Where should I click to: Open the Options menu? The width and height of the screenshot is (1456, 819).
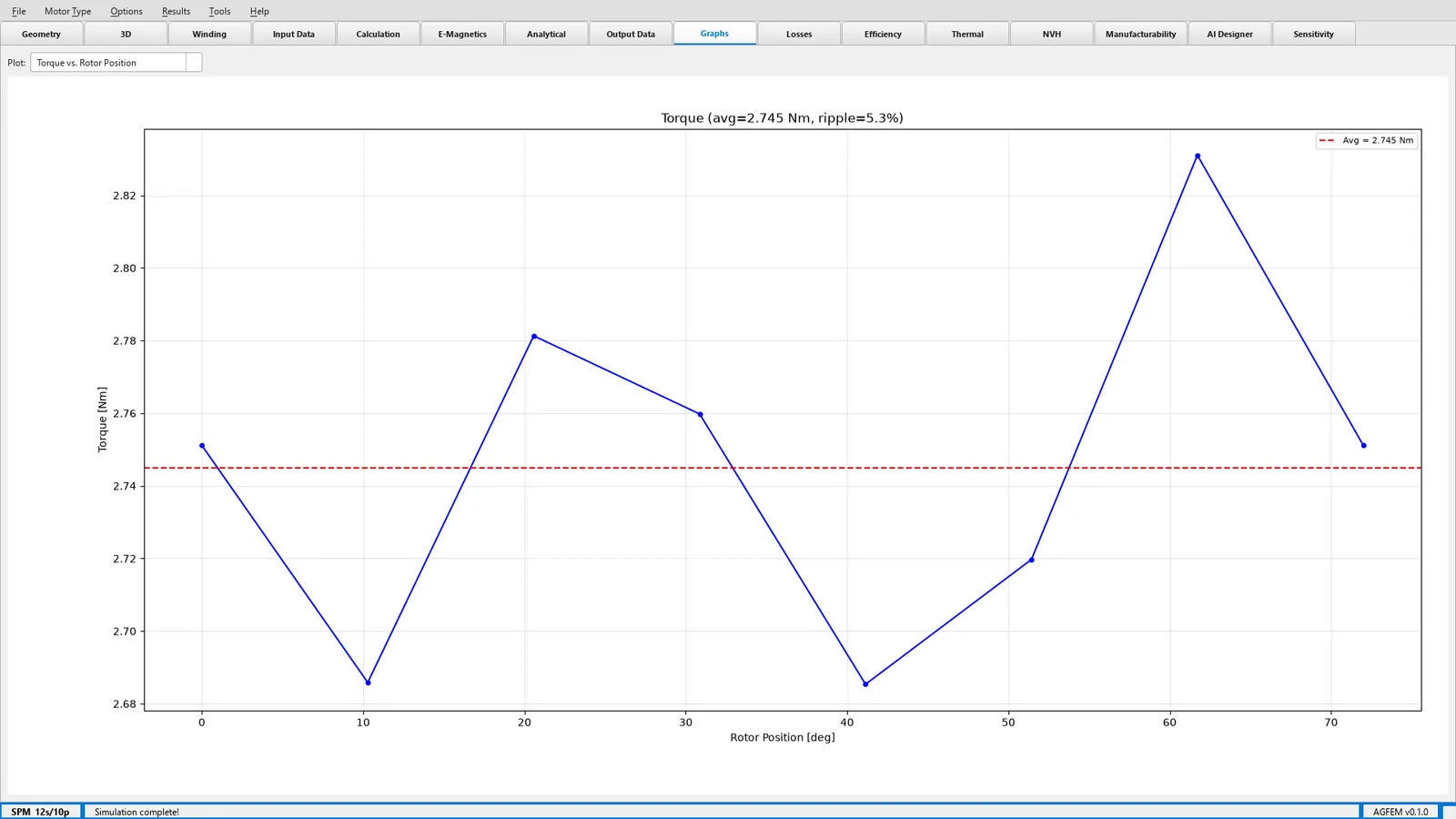pos(126,11)
